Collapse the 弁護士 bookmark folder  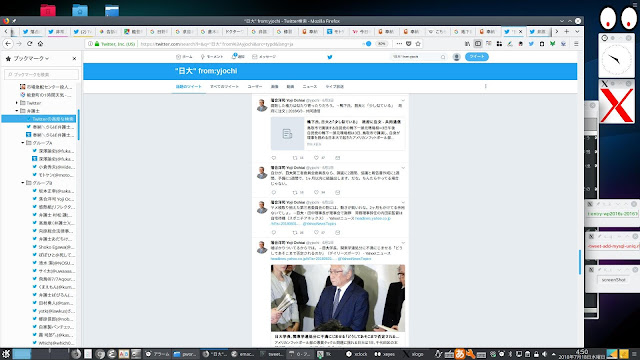(17, 111)
